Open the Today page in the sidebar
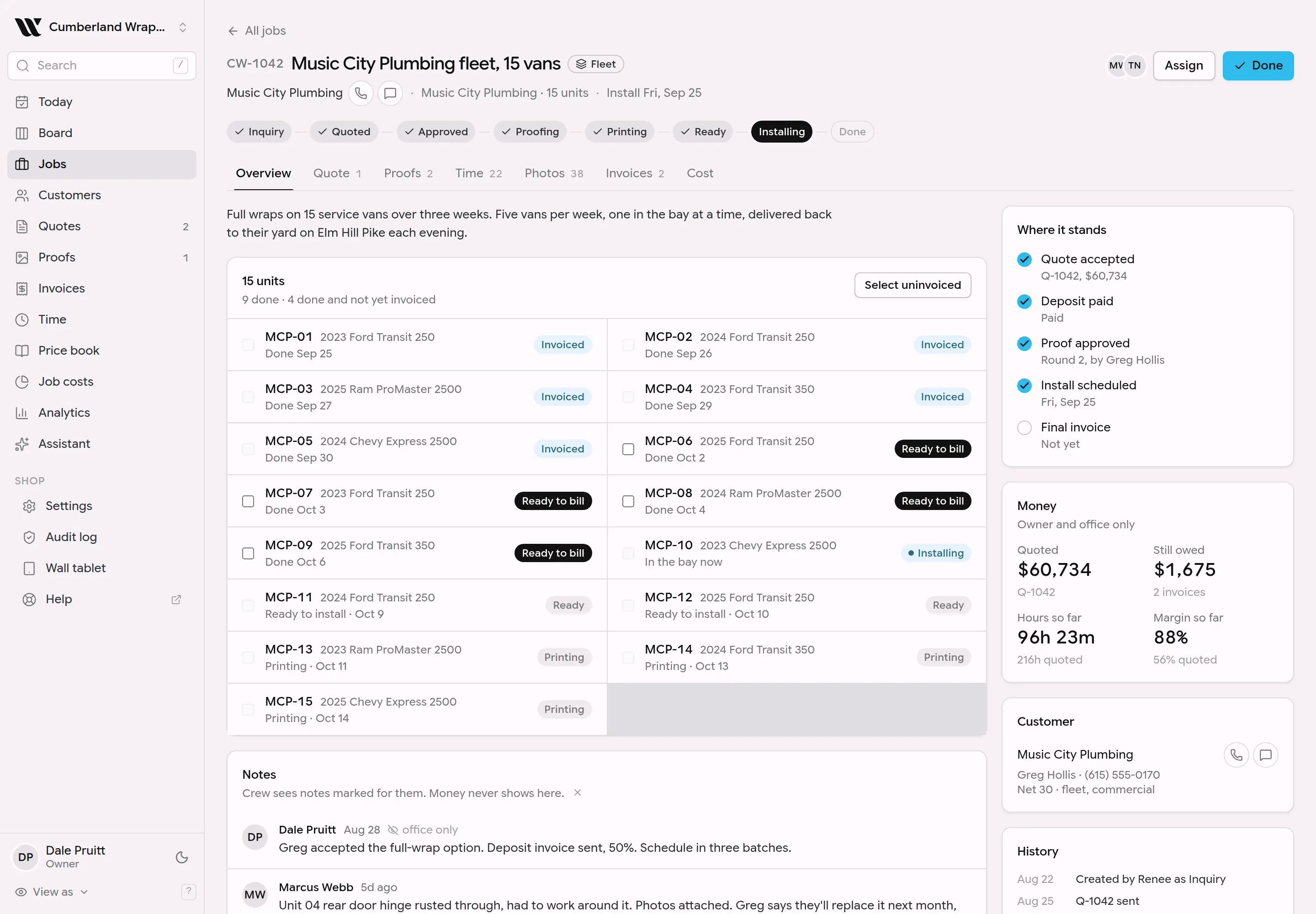Screen dimensions: 1316x914 click(x=101, y=102)
